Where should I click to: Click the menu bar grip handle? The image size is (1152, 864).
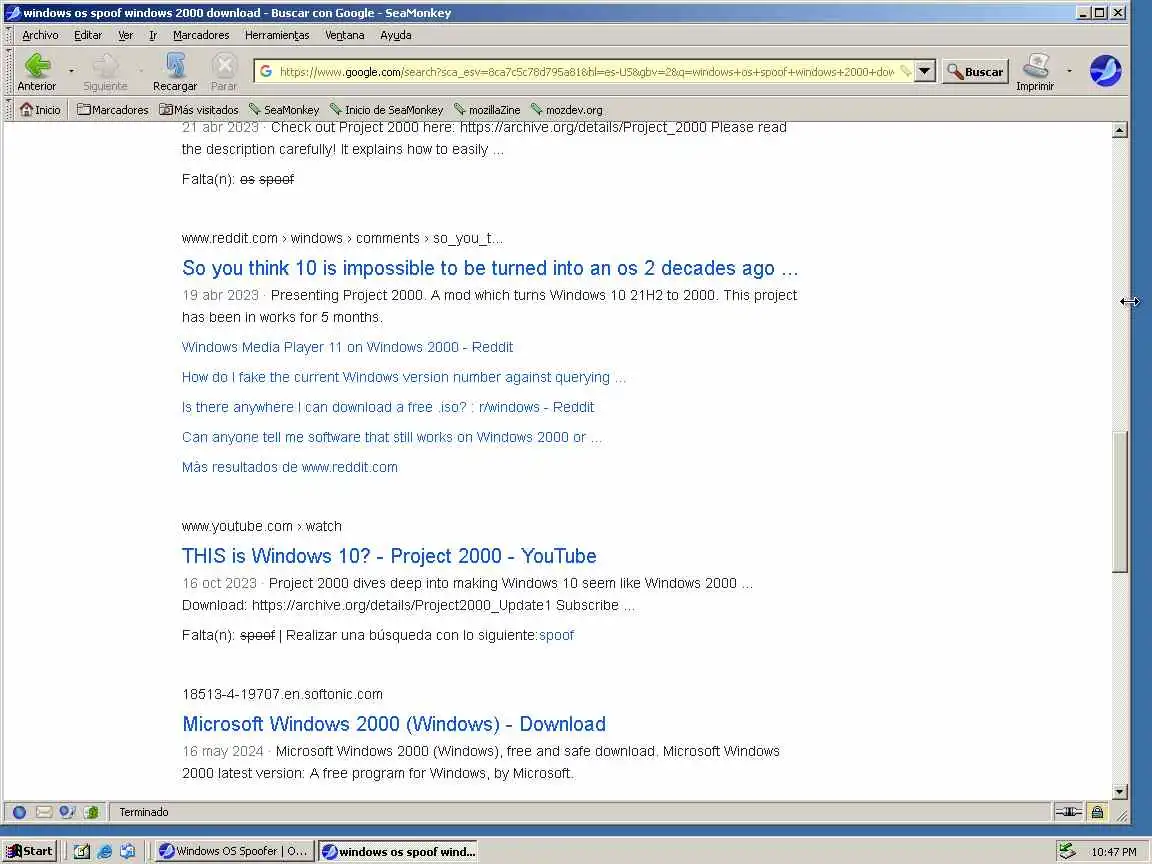[9, 35]
